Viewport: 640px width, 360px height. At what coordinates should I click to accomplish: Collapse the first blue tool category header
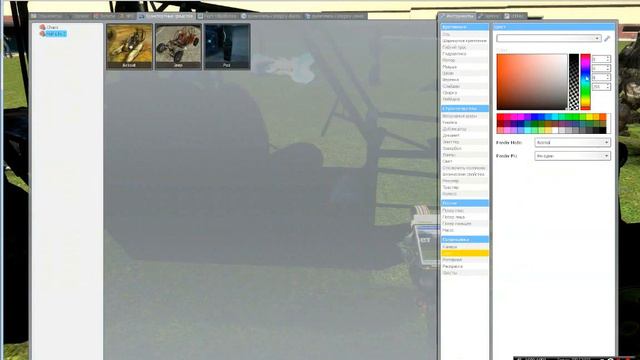[464, 27]
